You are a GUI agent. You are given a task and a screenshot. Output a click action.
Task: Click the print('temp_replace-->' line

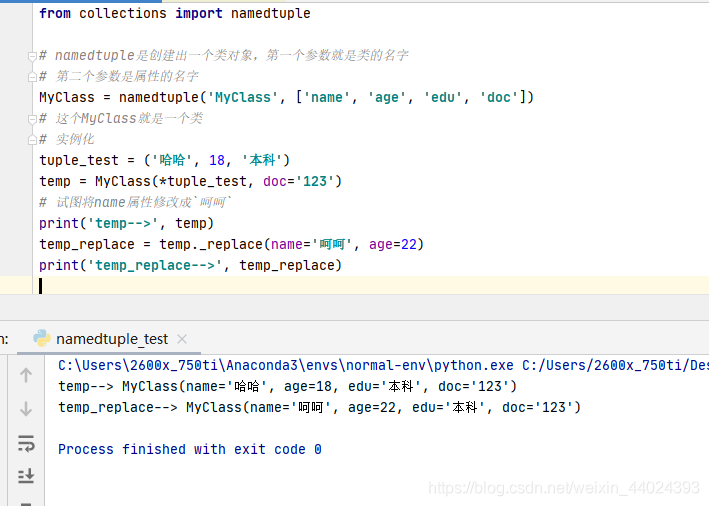190,265
